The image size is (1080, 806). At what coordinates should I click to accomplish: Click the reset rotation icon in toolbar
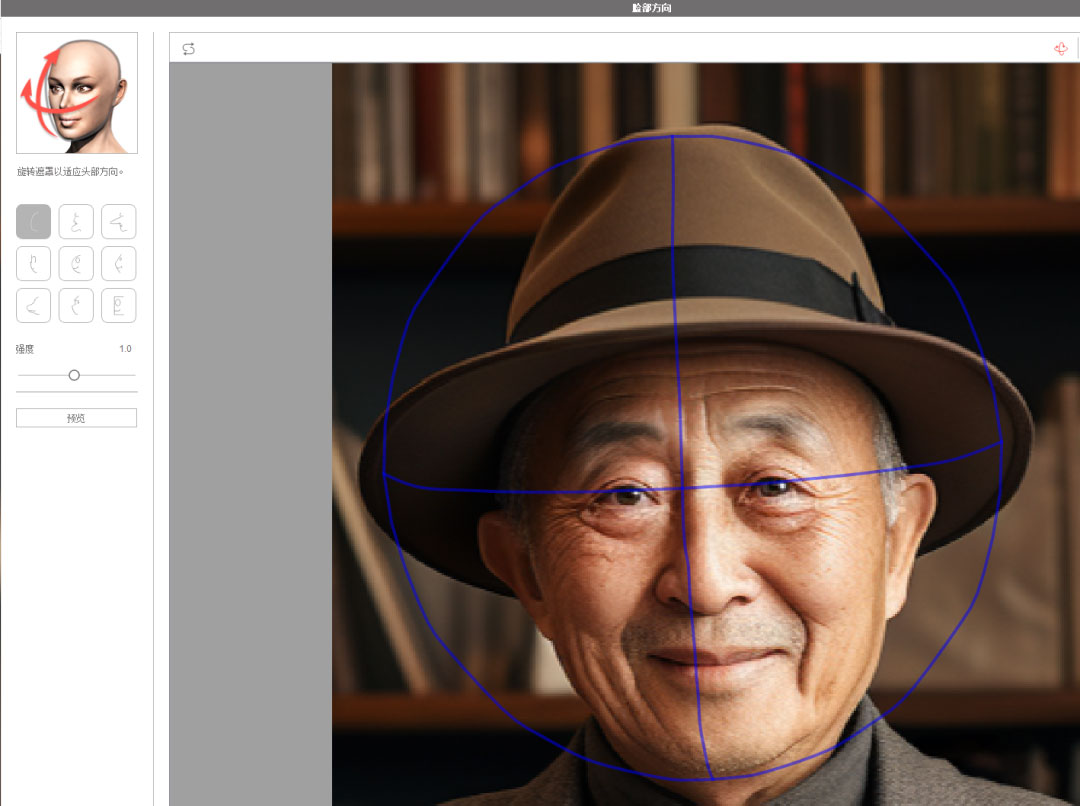coord(189,49)
